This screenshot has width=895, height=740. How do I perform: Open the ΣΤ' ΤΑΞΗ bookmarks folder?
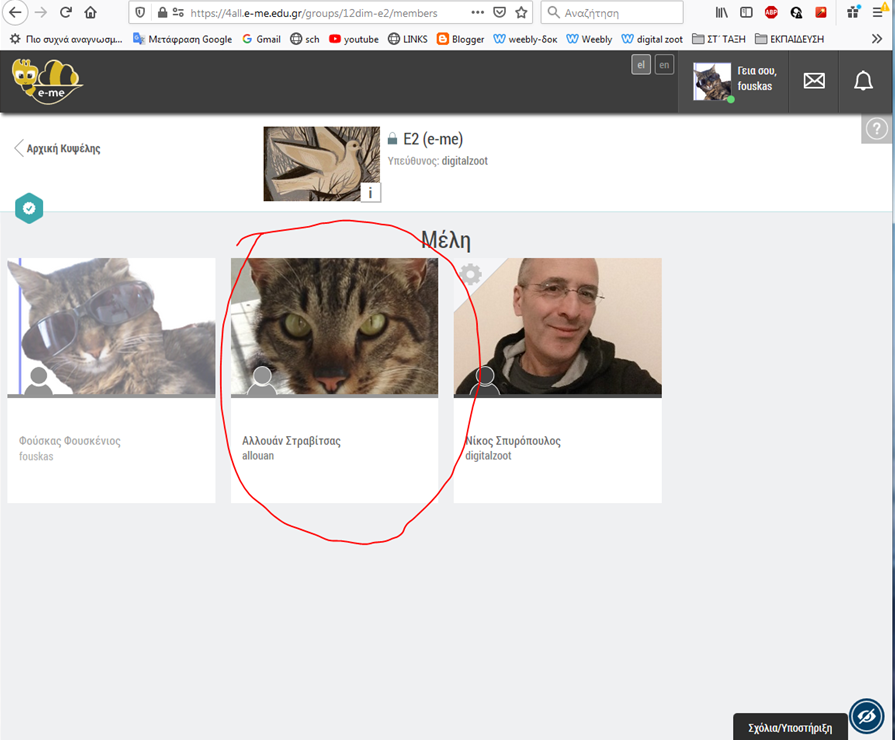pyautogui.click(x=719, y=39)
